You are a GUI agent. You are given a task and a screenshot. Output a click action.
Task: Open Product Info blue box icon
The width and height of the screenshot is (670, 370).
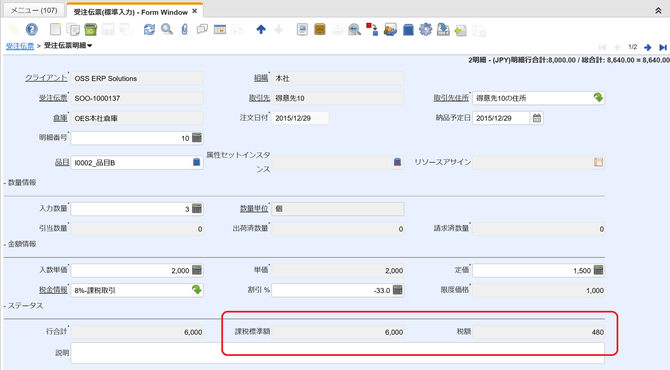408,29
